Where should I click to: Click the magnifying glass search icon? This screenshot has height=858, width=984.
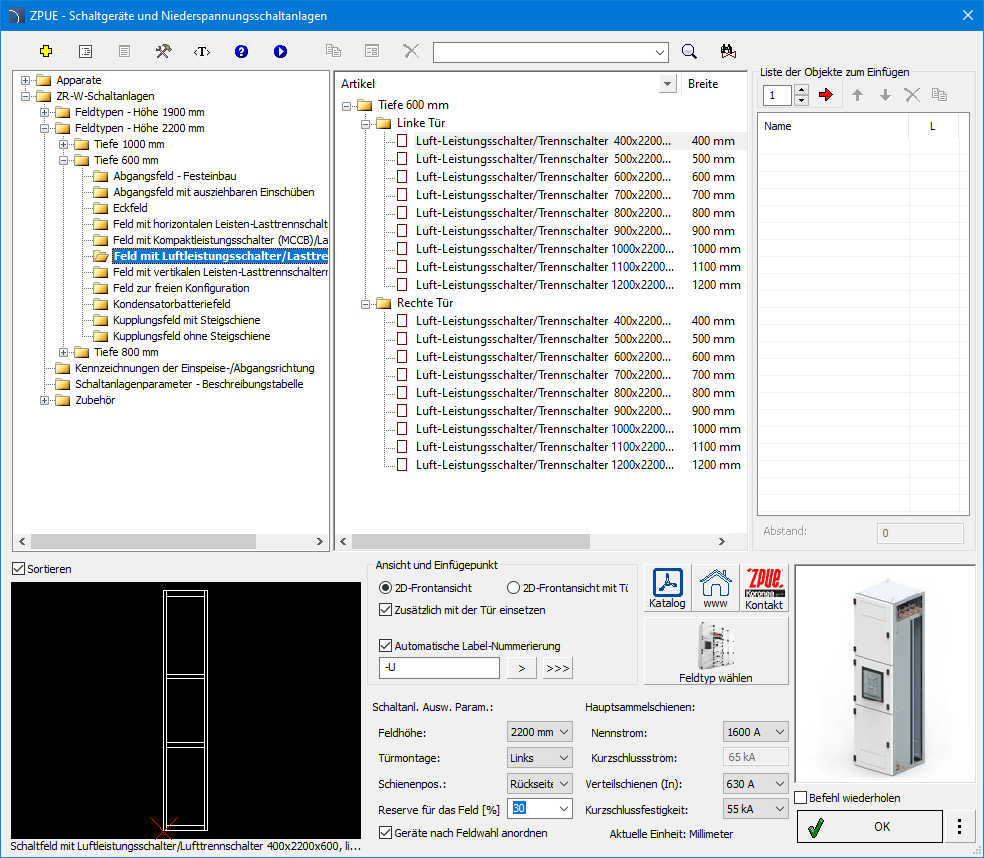pos(689,51)
